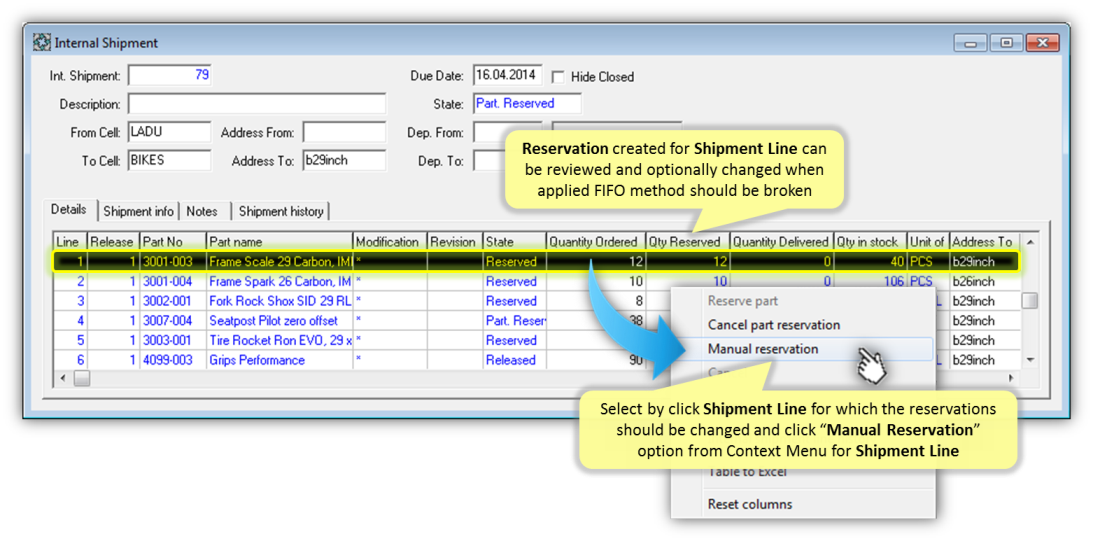Show the Shipment history tab
1093x541 pixels.
(x=281, y=211)
